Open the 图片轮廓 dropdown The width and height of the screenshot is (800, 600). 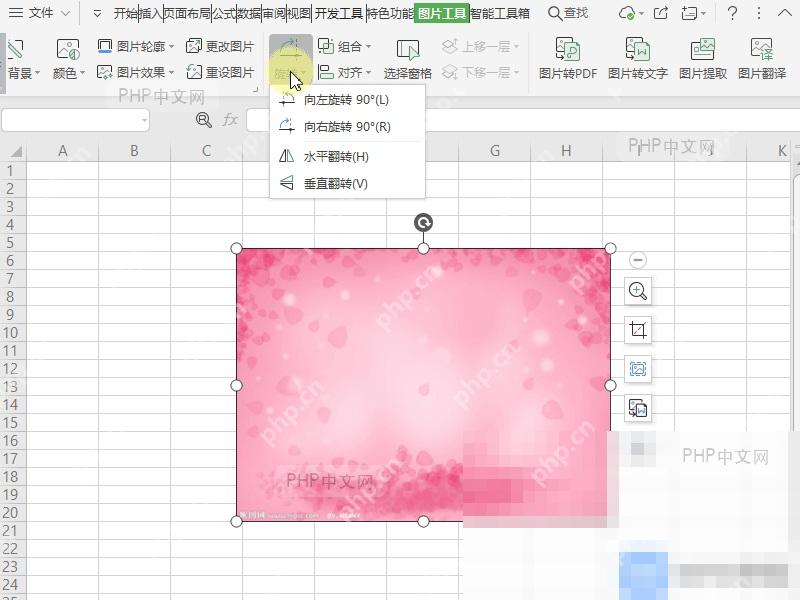[x=136, y=46]
